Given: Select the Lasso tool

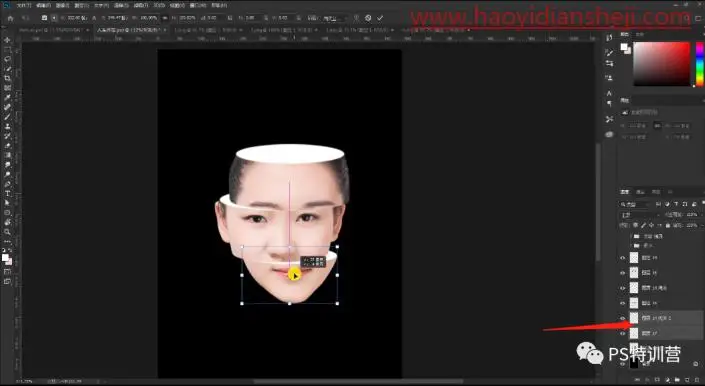Looking at the screenshot, I should pyautogui.click(x=7, y=59).
